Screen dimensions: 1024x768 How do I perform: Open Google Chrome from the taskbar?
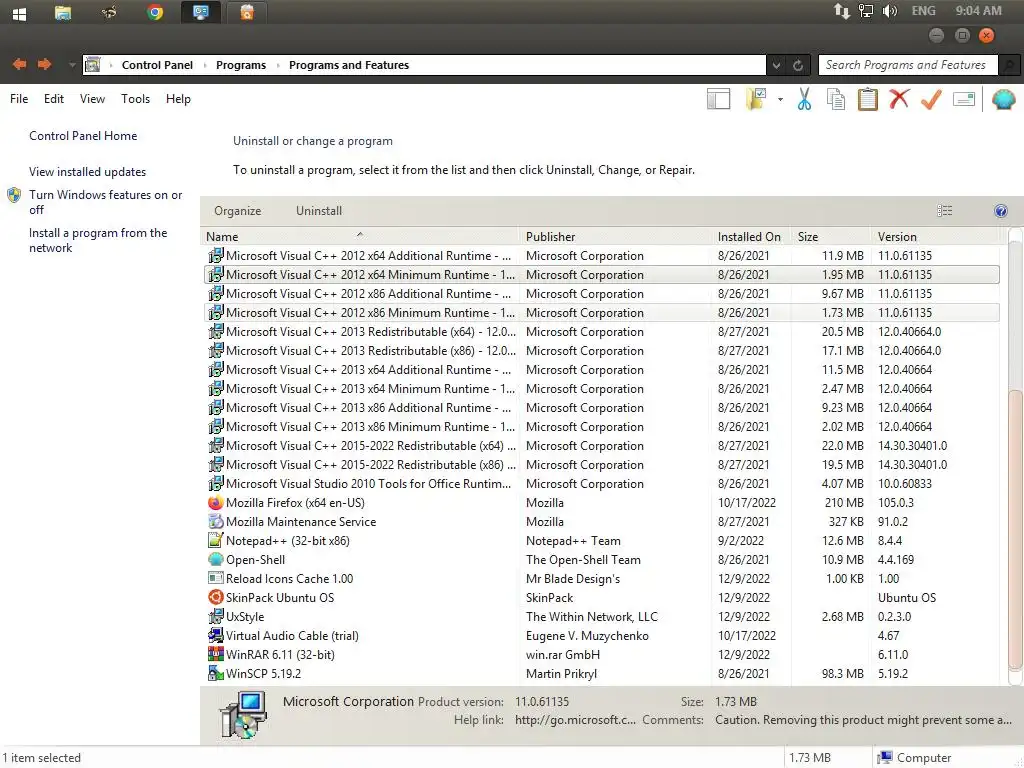pos(155,12)
